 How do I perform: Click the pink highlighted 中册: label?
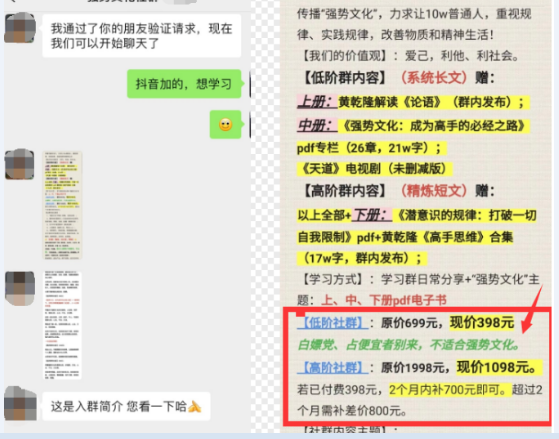[x=317, y=125]
